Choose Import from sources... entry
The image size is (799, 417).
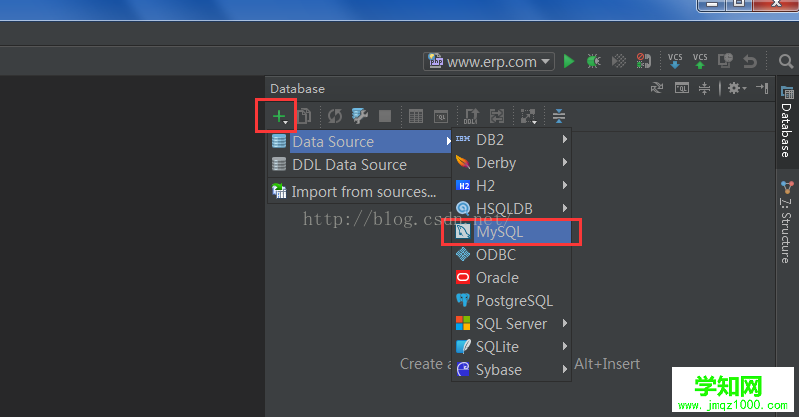pos(360,192)
